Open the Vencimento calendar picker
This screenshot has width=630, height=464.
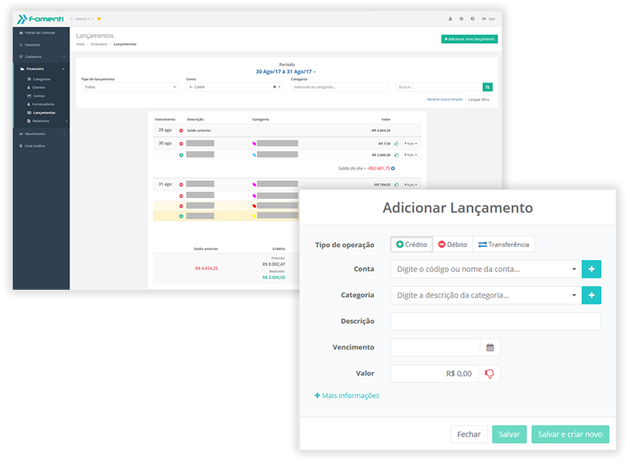click(490, 347)
